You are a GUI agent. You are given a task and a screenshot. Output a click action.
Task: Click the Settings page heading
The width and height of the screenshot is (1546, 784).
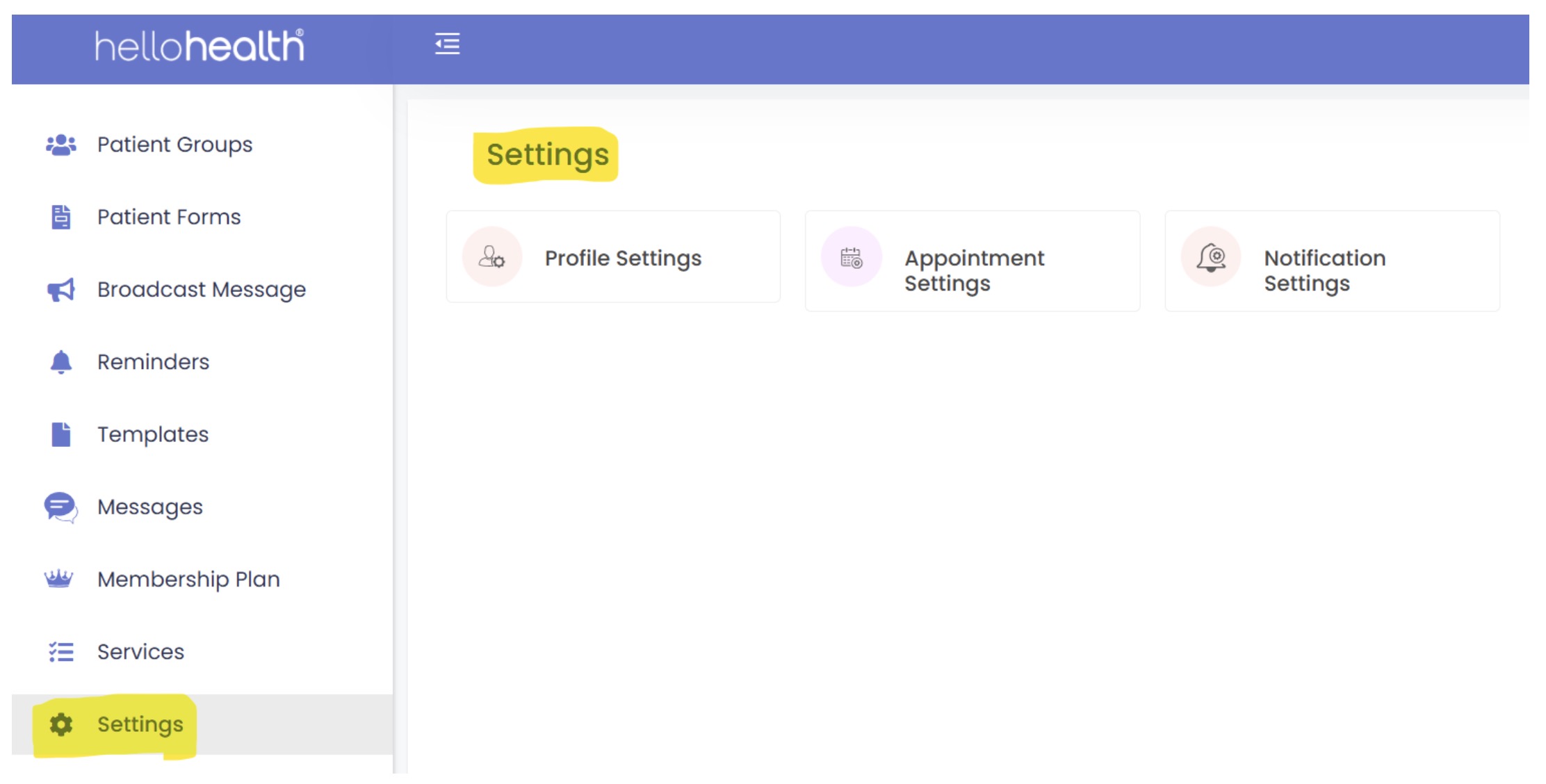(x=547, y=155)
